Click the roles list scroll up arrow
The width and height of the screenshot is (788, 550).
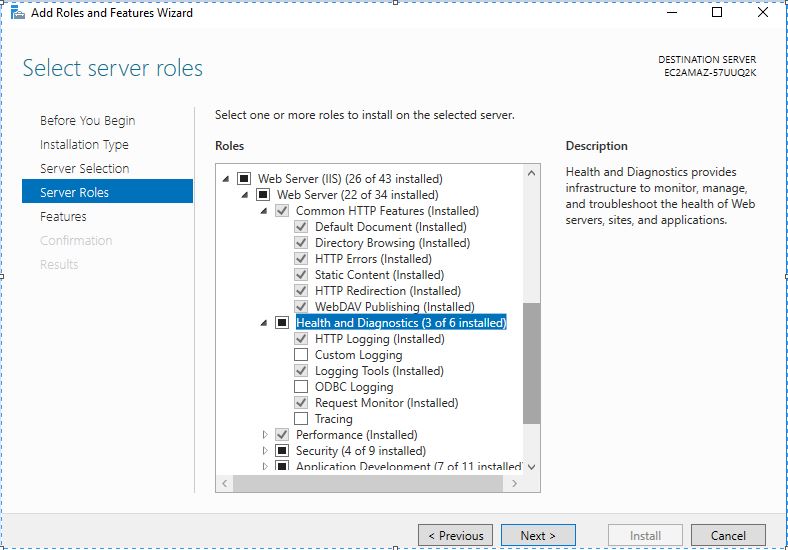coord(532,173)
